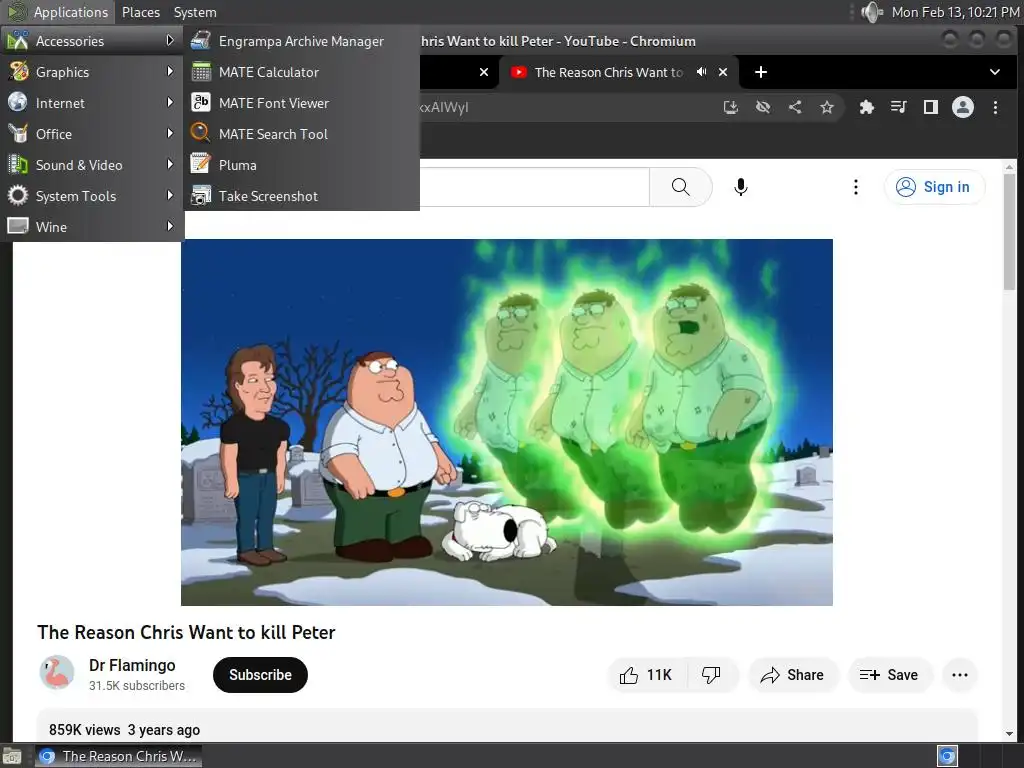
Task: Open the Applications menu
Action: point(57,12)
